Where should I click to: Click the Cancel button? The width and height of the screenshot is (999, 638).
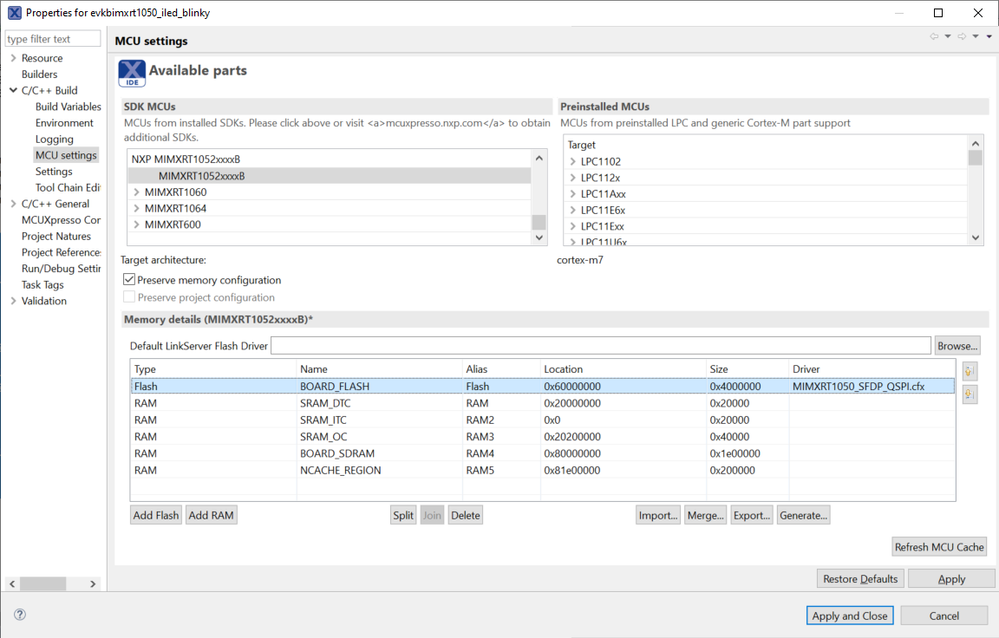point(944,616)
